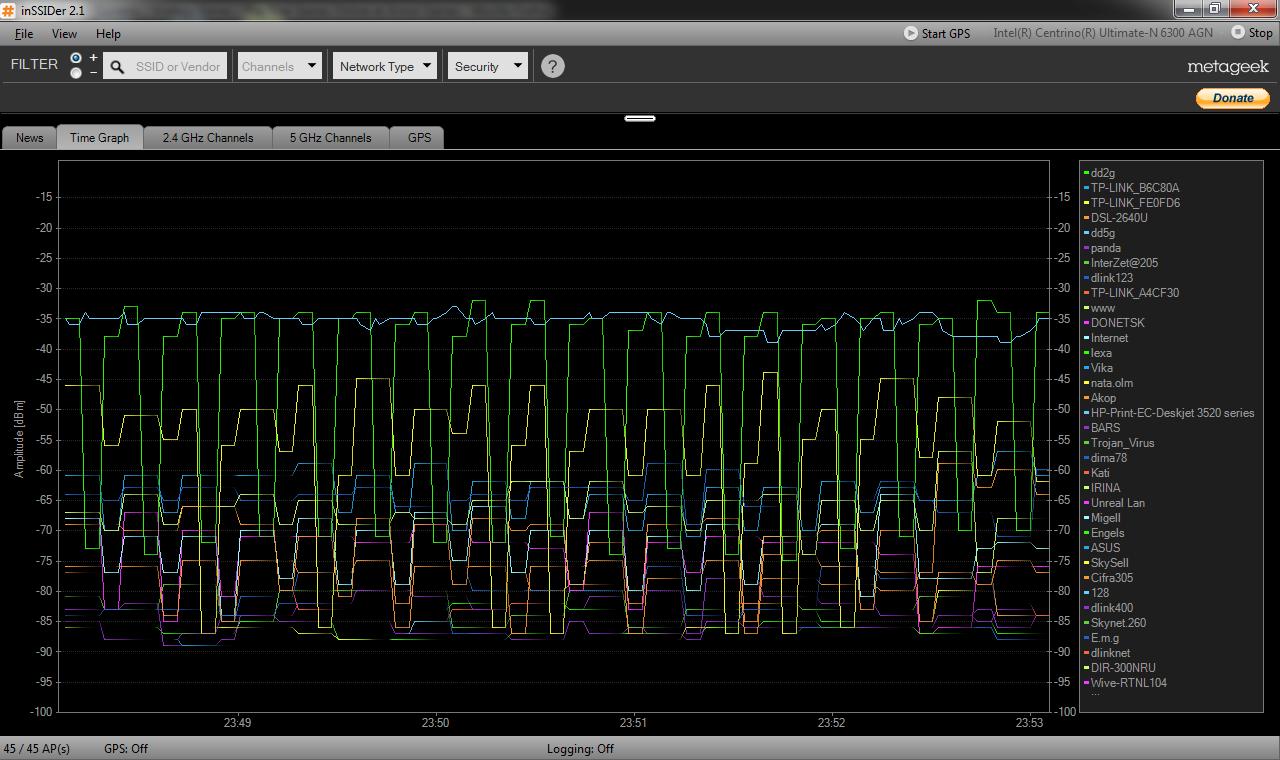Switch to the 2.4 GHz Channels tab
Screen dimensions: 1280x760
(x=208, y=138)
